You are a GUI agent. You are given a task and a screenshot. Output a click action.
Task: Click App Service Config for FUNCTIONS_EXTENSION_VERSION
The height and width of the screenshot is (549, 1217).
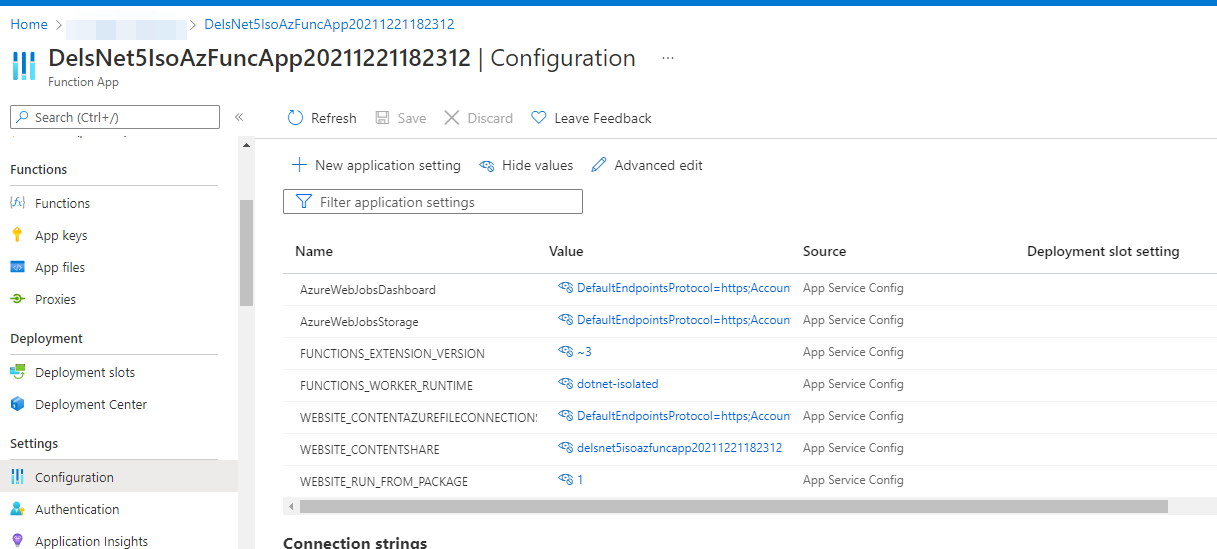click(853, 352)
